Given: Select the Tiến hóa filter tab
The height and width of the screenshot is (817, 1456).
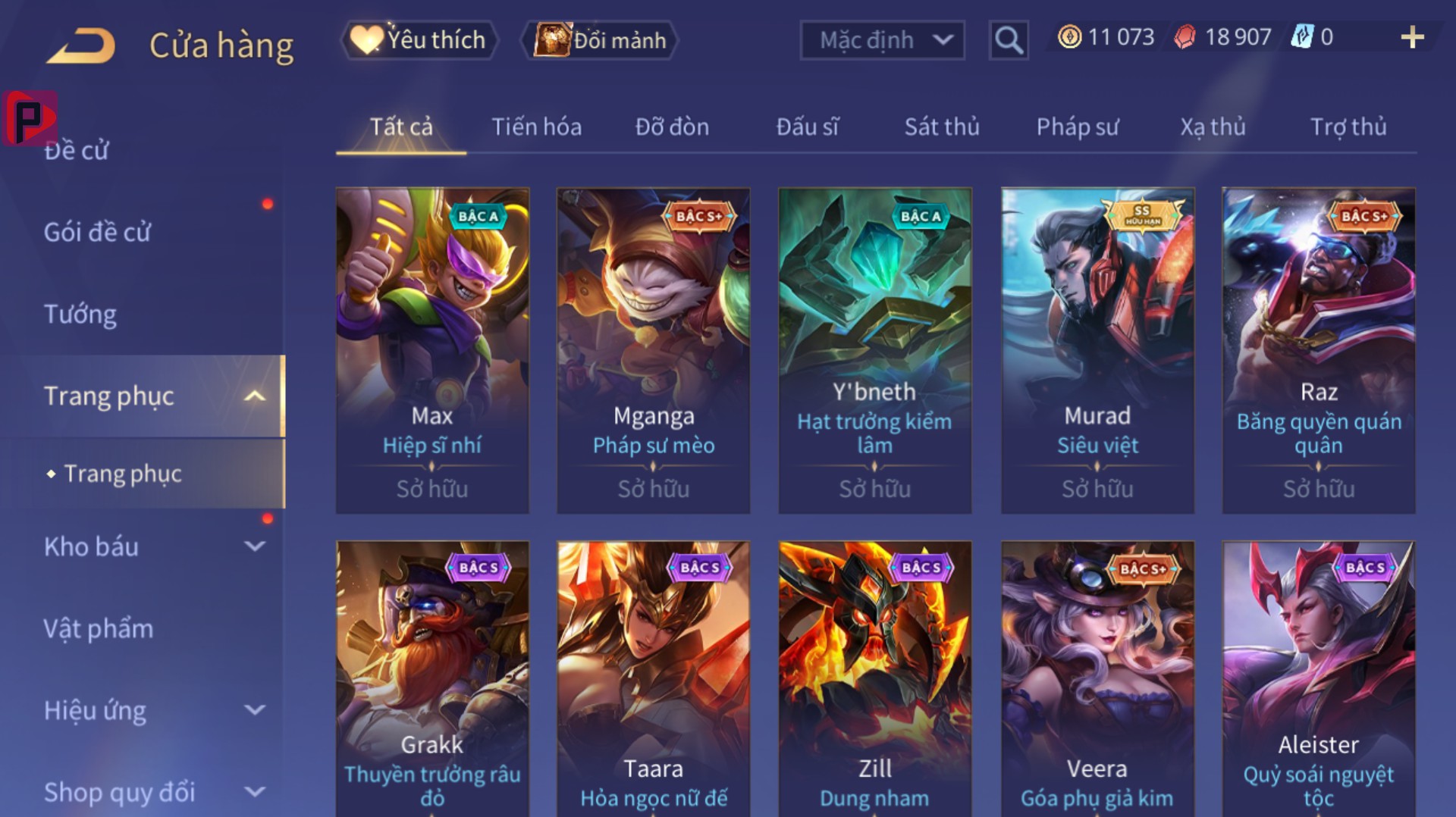Looking at the screenshot, I should pyautogui.click(x=537, y=127).
